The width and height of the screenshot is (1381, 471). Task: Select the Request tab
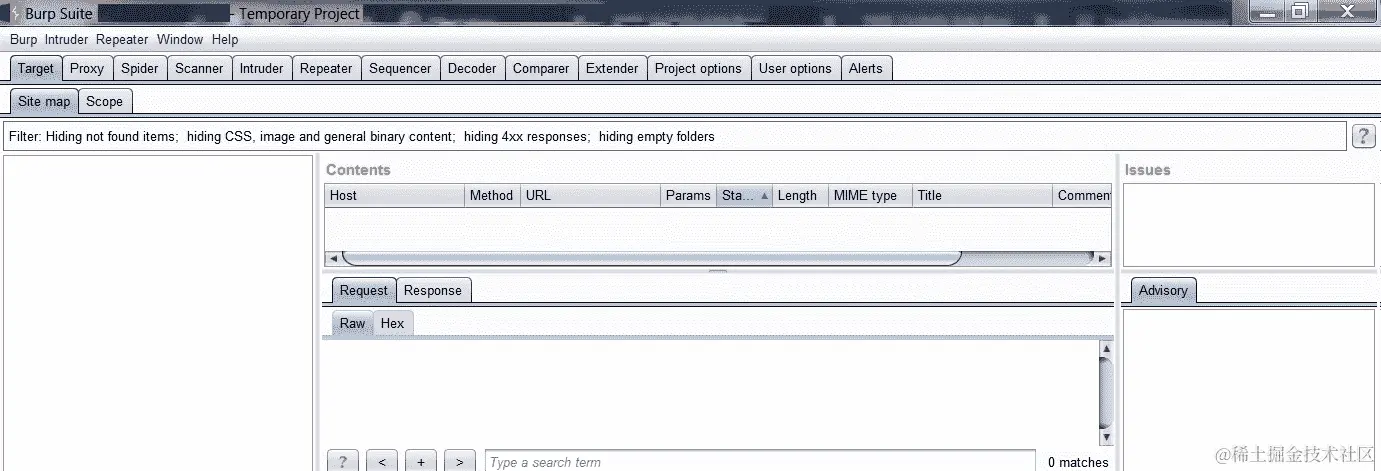point(363,290)
